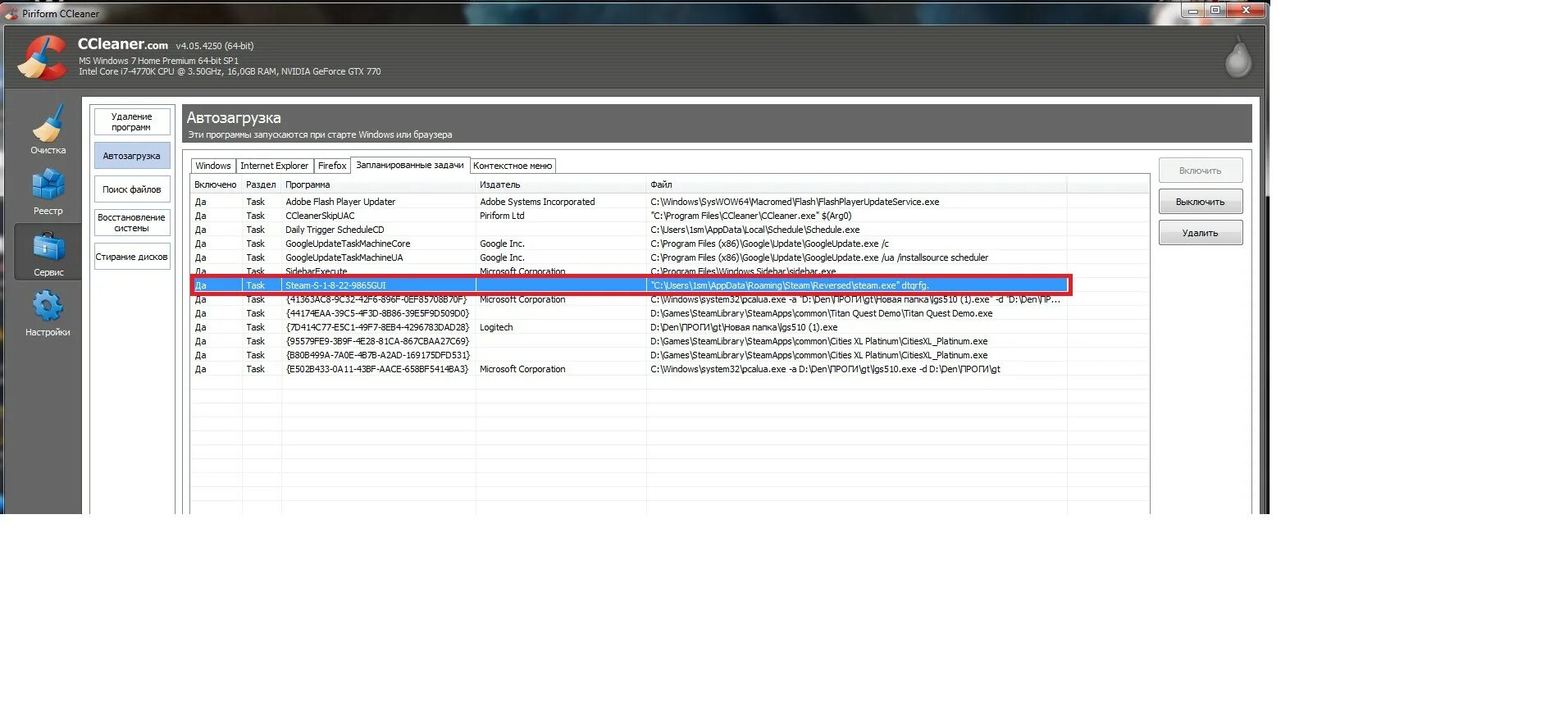Click the Adobe Systems Incorporated publisher cell

click(x=537, y=202)
